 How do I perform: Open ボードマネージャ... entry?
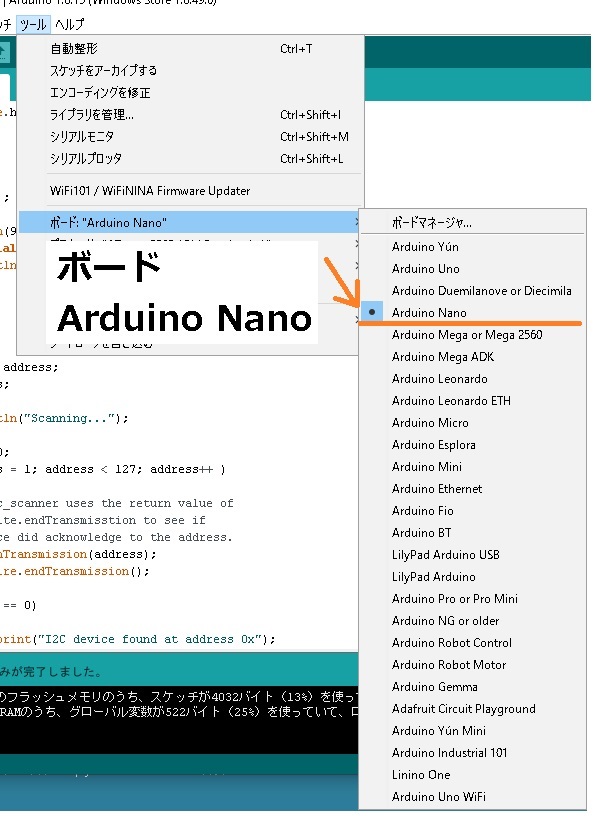(473, 223)
